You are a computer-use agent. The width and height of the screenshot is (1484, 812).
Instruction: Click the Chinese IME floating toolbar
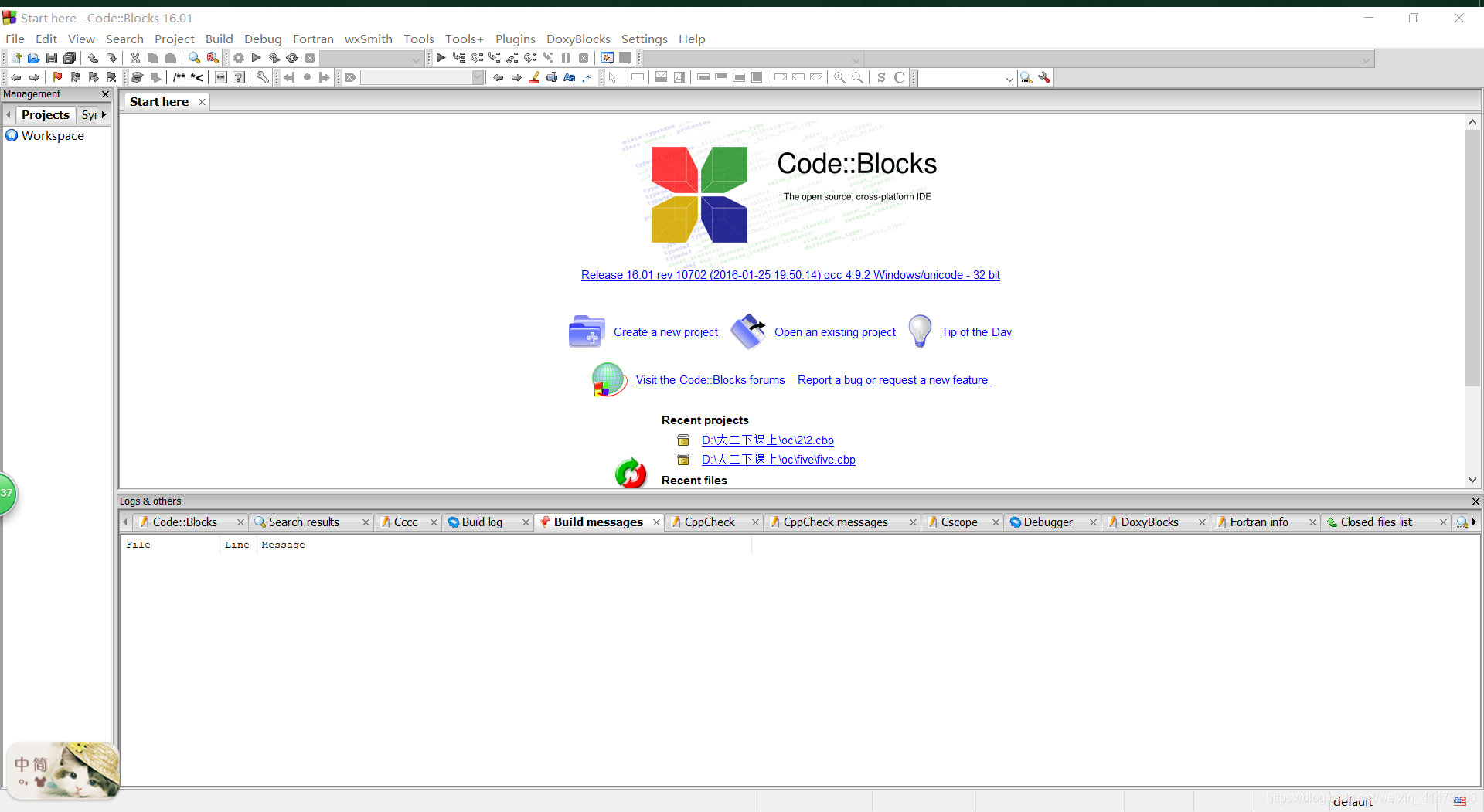[63, 770]
